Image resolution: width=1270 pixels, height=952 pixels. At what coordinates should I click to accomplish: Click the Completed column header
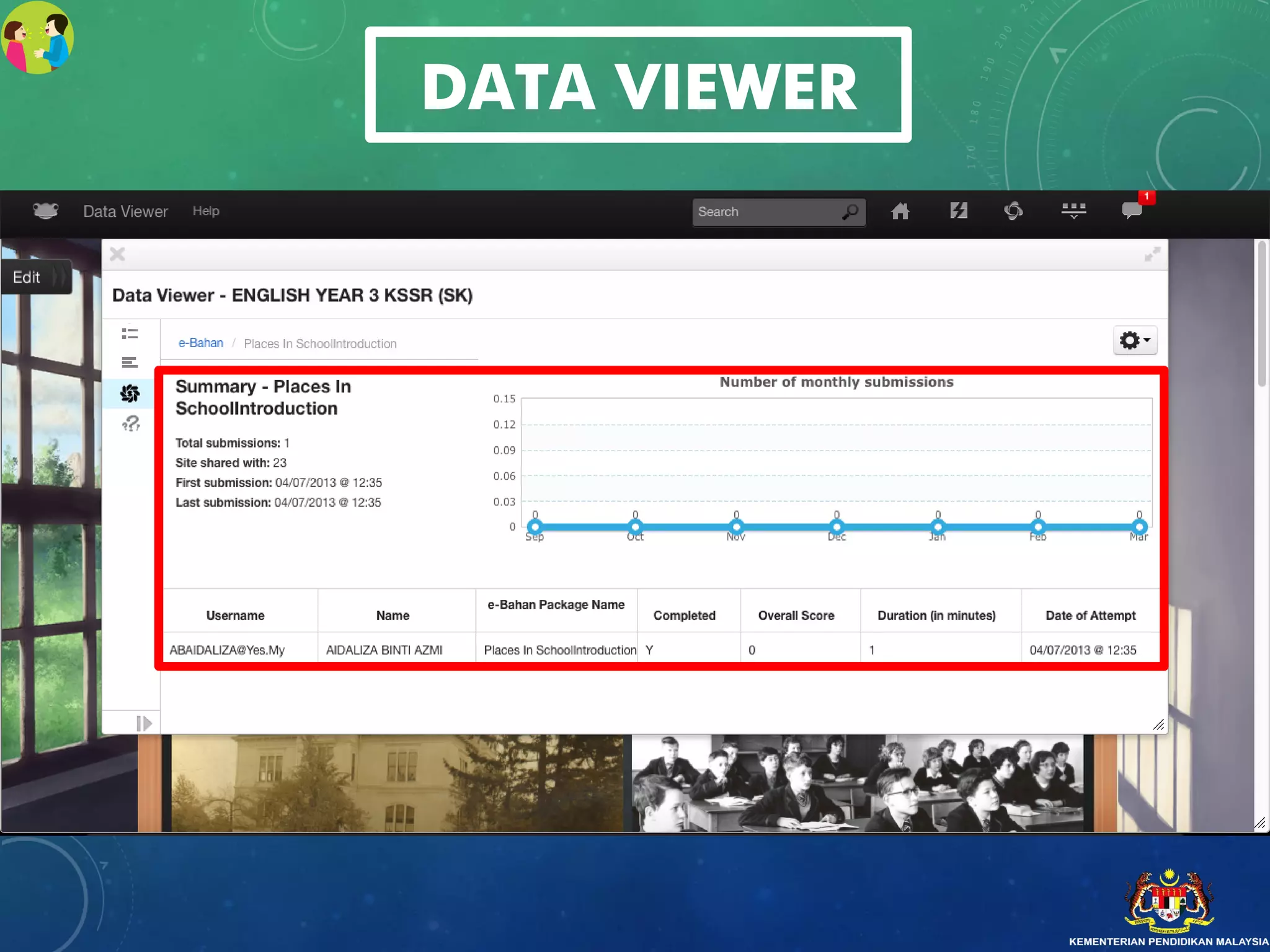(685, 615)
